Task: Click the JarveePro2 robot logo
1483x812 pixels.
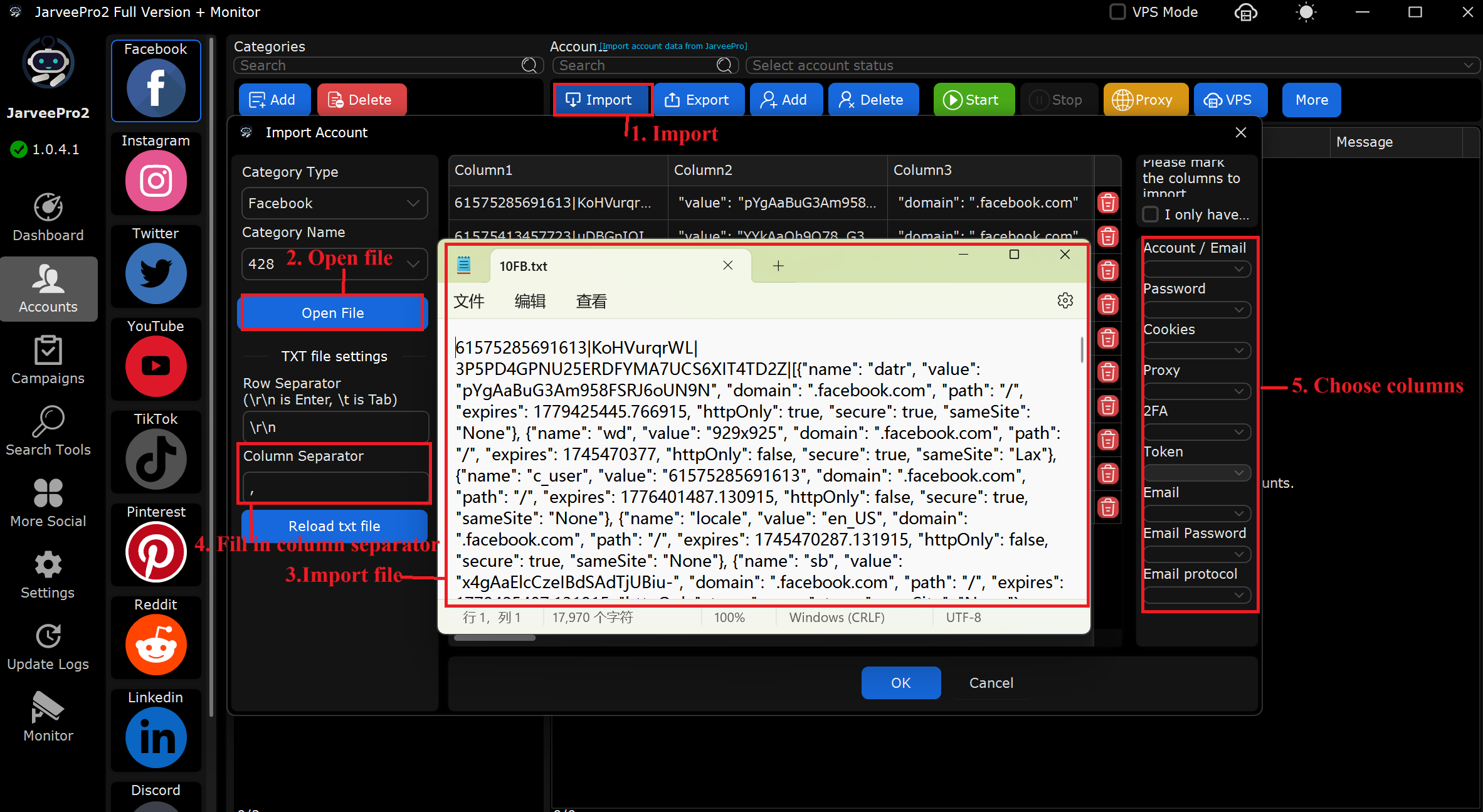Action: [x=48, y=63]
